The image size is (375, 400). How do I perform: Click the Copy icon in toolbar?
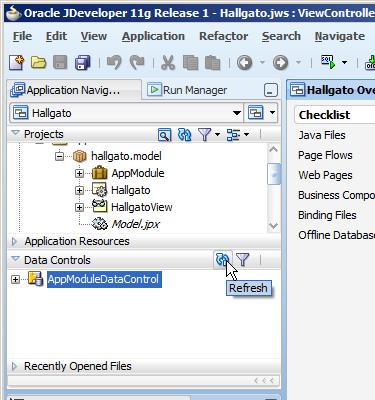tap(190, 62)
